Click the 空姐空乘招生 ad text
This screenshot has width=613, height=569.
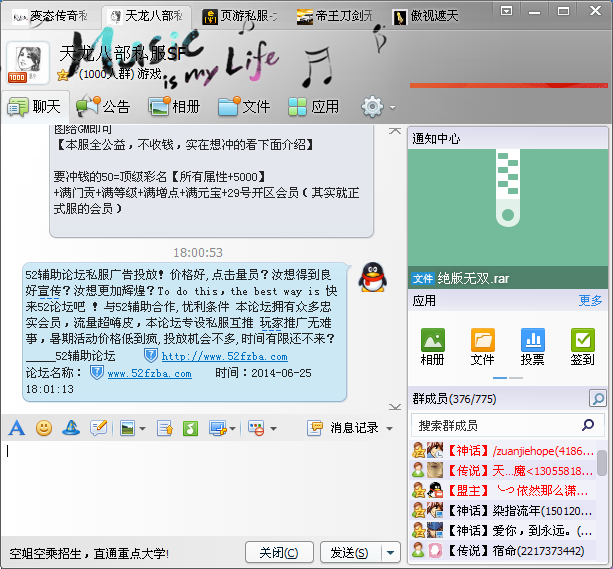(89, 553)
